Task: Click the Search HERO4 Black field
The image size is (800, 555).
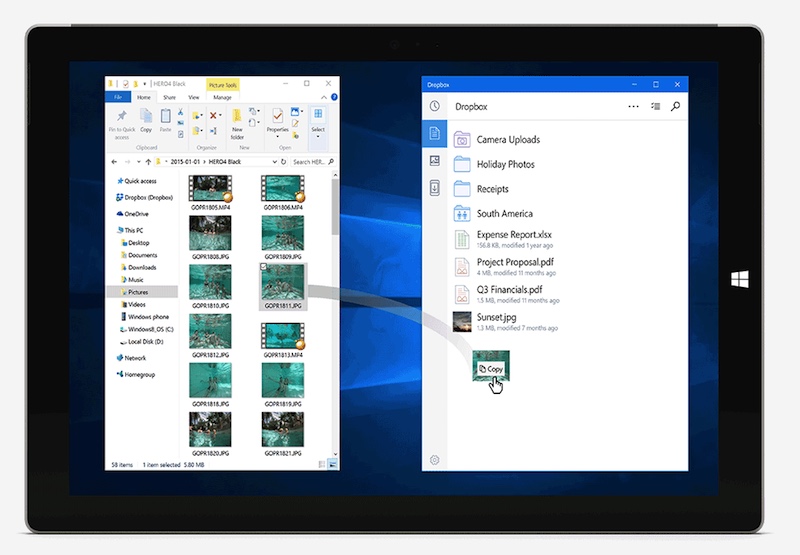Action: [313, 162]
